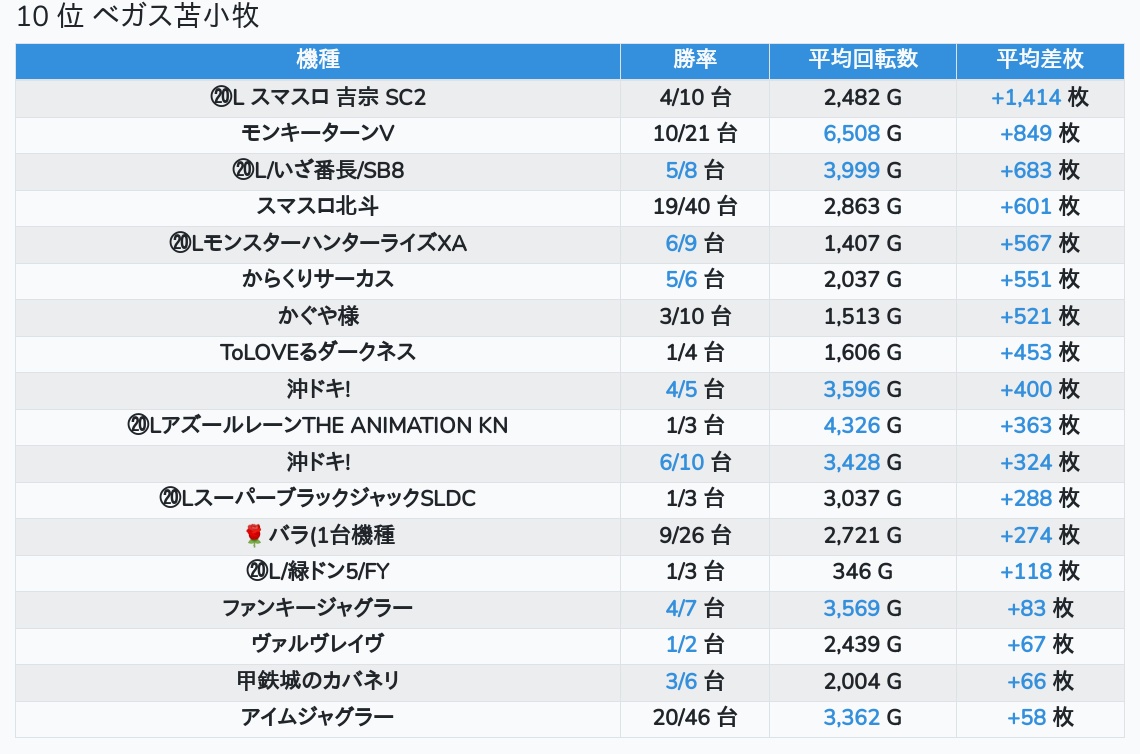Click the ⑳LモンスターハンターライズXA name

click(x=318, y=243)
